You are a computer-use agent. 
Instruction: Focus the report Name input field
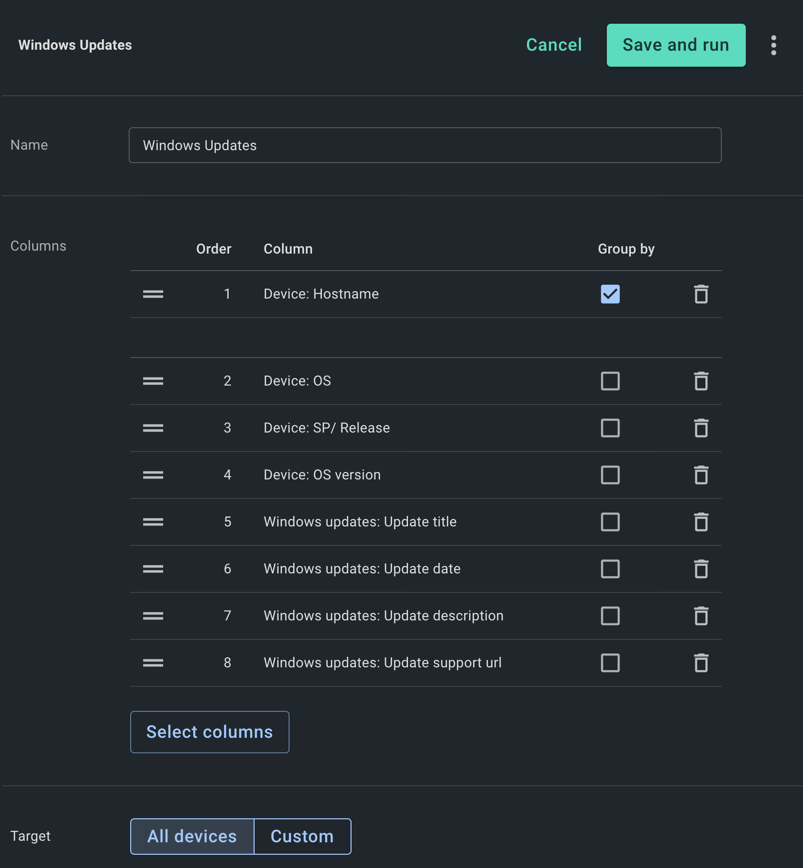click(x=425, y=145)
